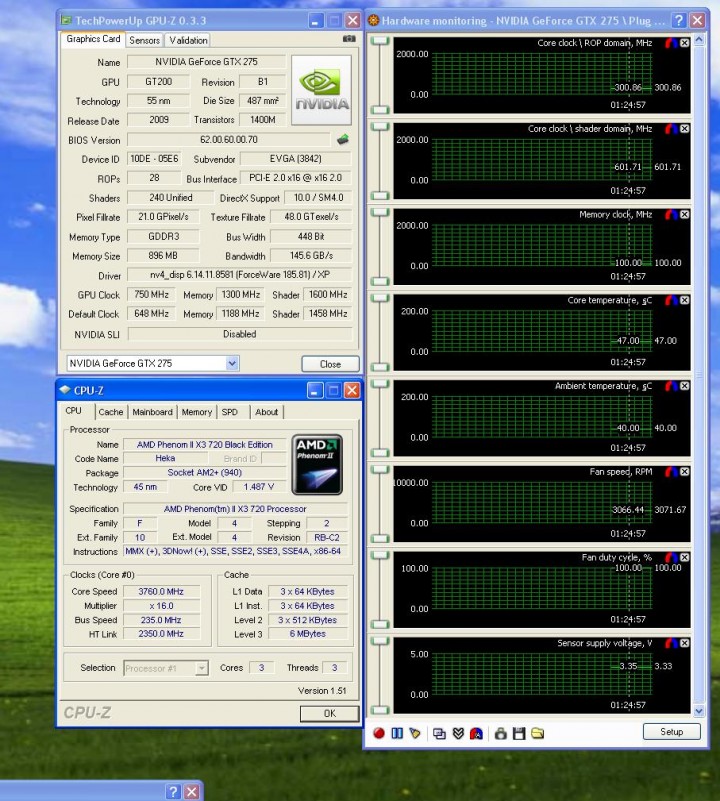
Task: Open Setup in Hardware monitoring window
Action: (x=671, y=732)
